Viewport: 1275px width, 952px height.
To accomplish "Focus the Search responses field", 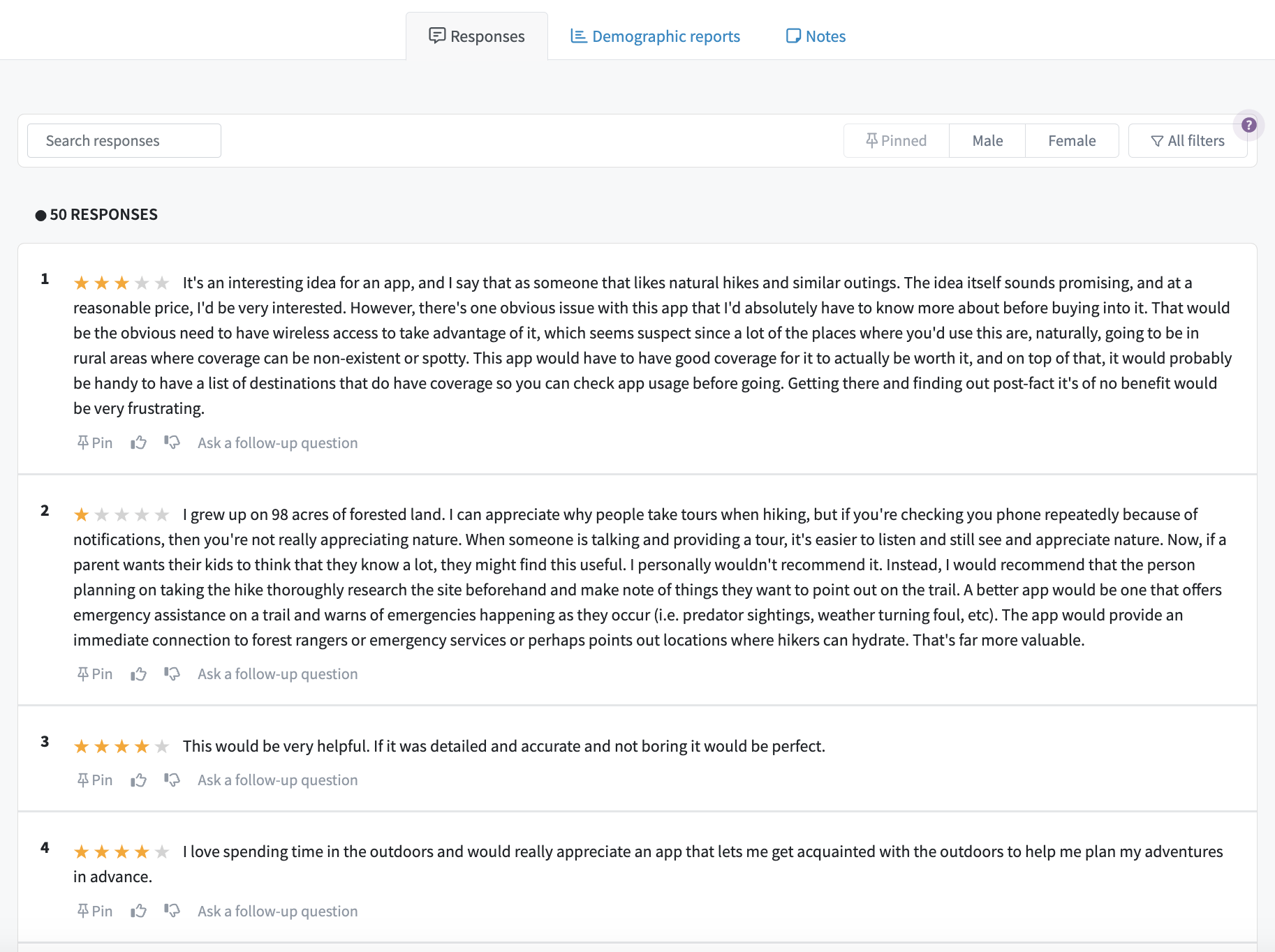I will click(x=124, y=140).
